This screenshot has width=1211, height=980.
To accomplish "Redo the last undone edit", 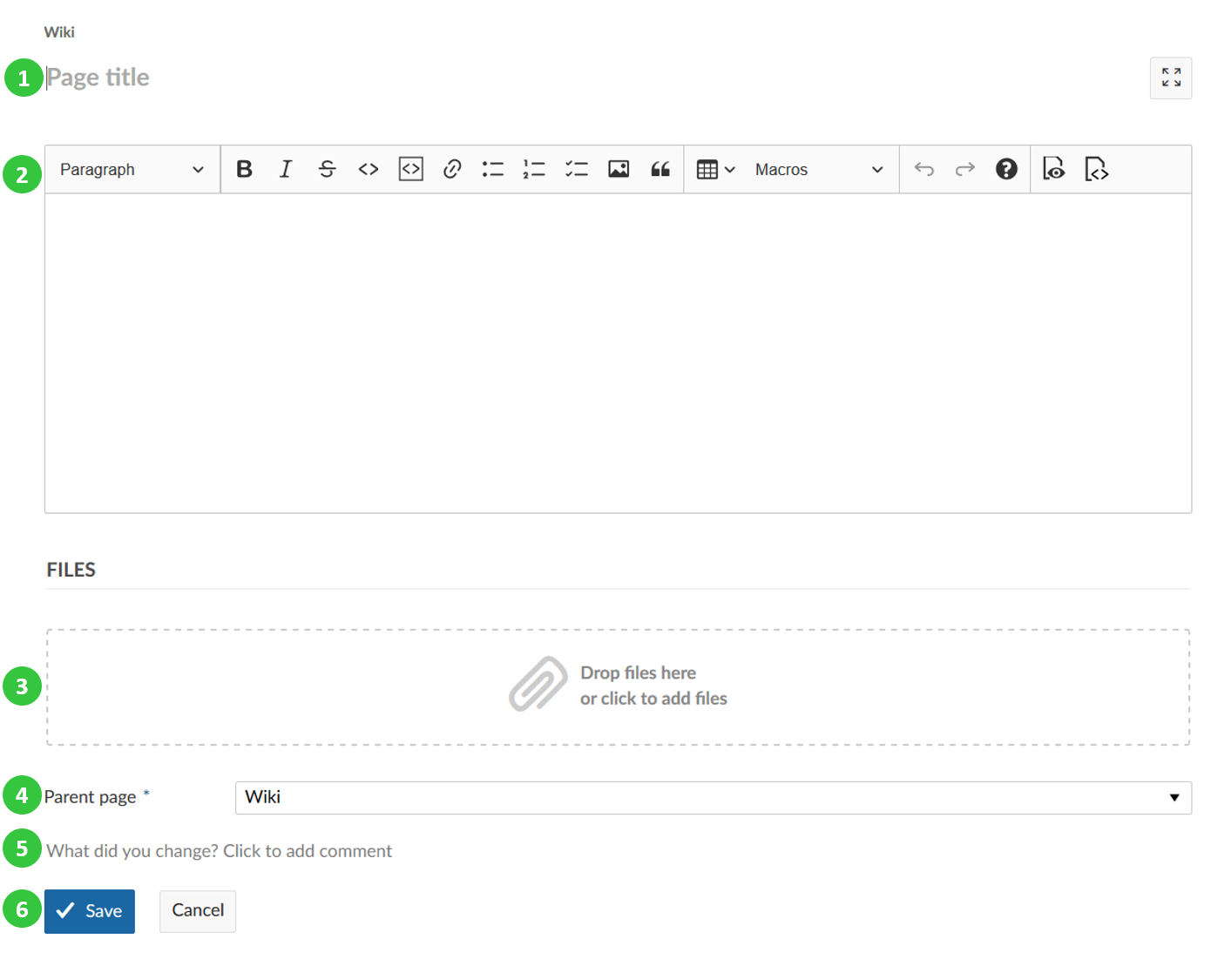I will click(x=964, y=169).
